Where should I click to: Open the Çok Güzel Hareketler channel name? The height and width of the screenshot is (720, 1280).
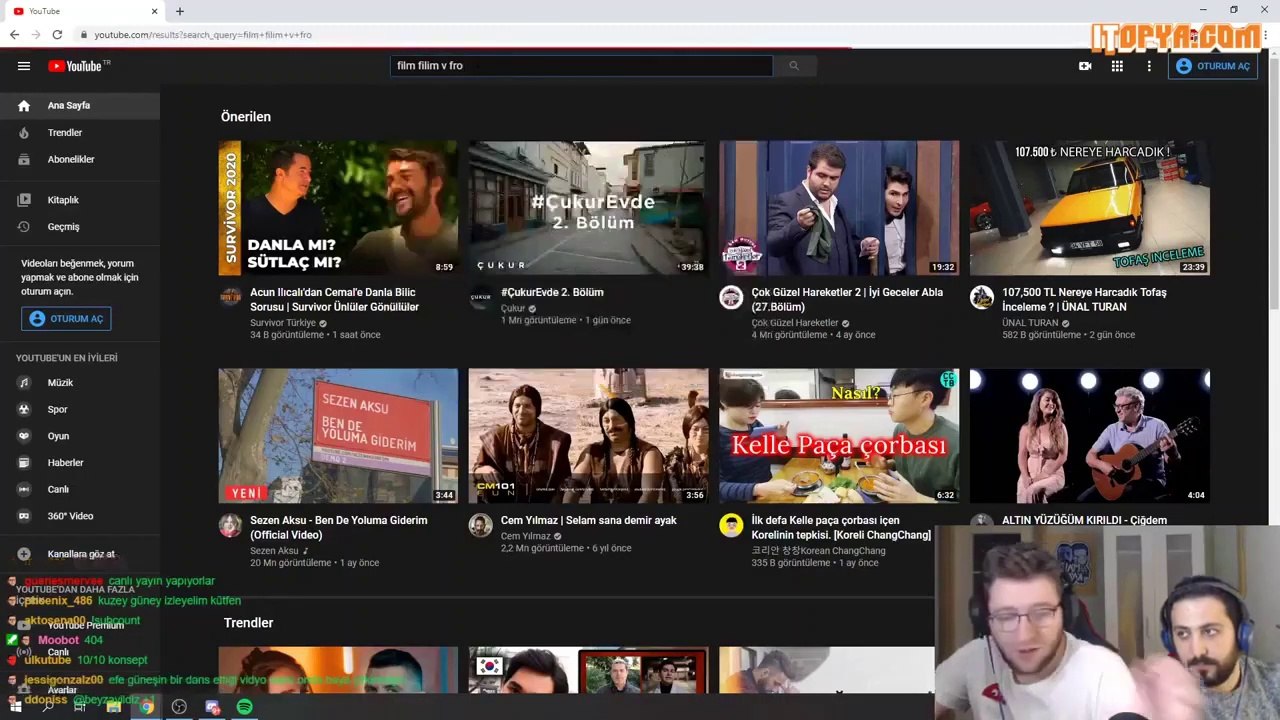coord(795,323)
